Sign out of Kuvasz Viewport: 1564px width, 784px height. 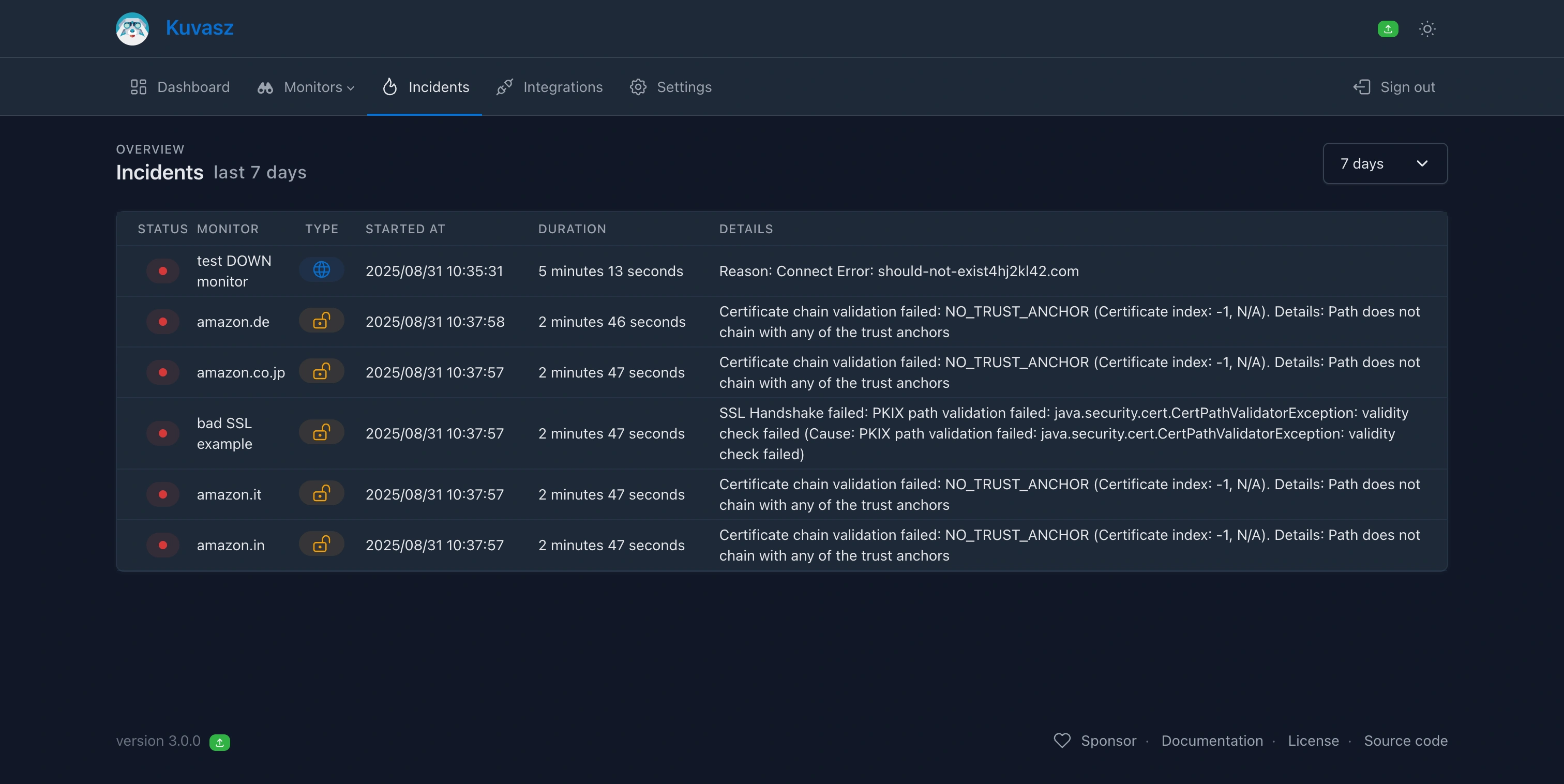point(1394,87)
